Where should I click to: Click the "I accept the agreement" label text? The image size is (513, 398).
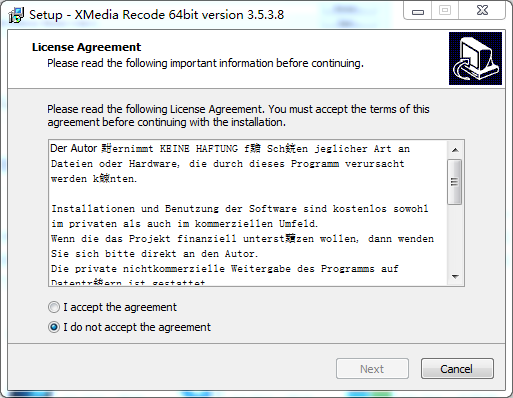coord(120,307)
